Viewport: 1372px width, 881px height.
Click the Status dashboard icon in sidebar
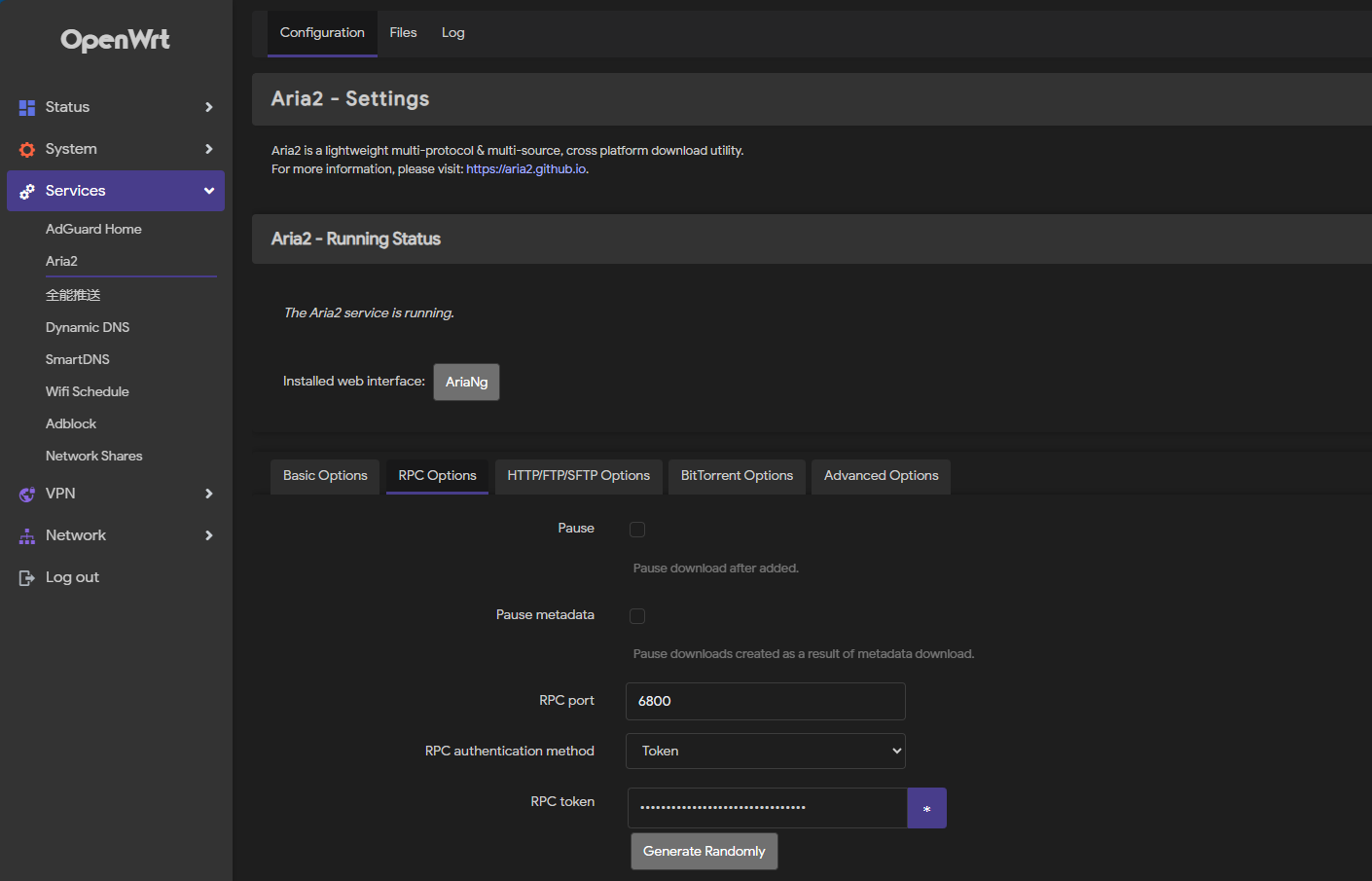tap(27, 107)
